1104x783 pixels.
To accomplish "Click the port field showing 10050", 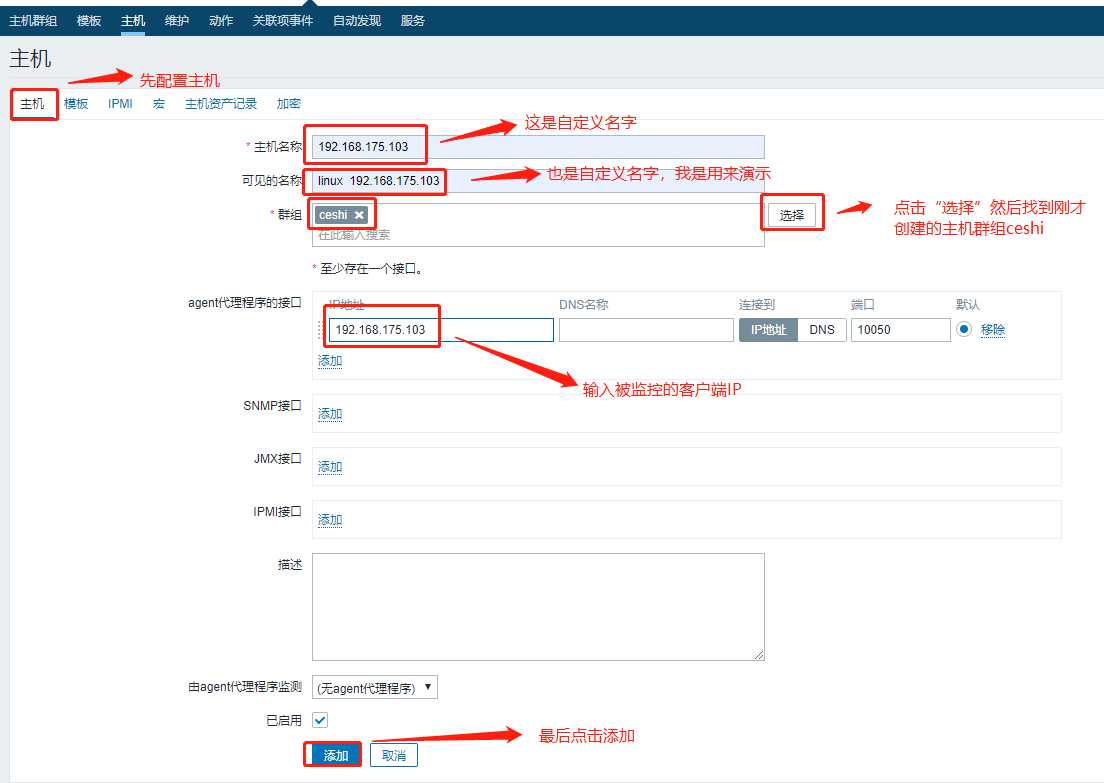I will tap(901, 330).
